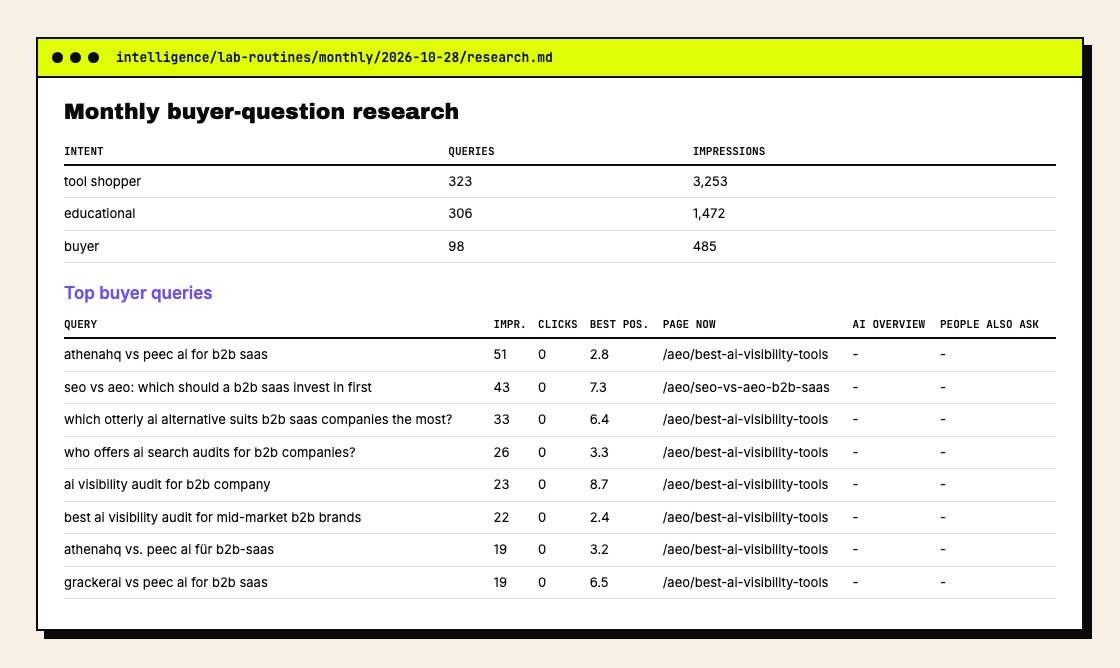Screen dimensions: 1120x668
Task: Click the first window dot in title bar
Action: 58,57
